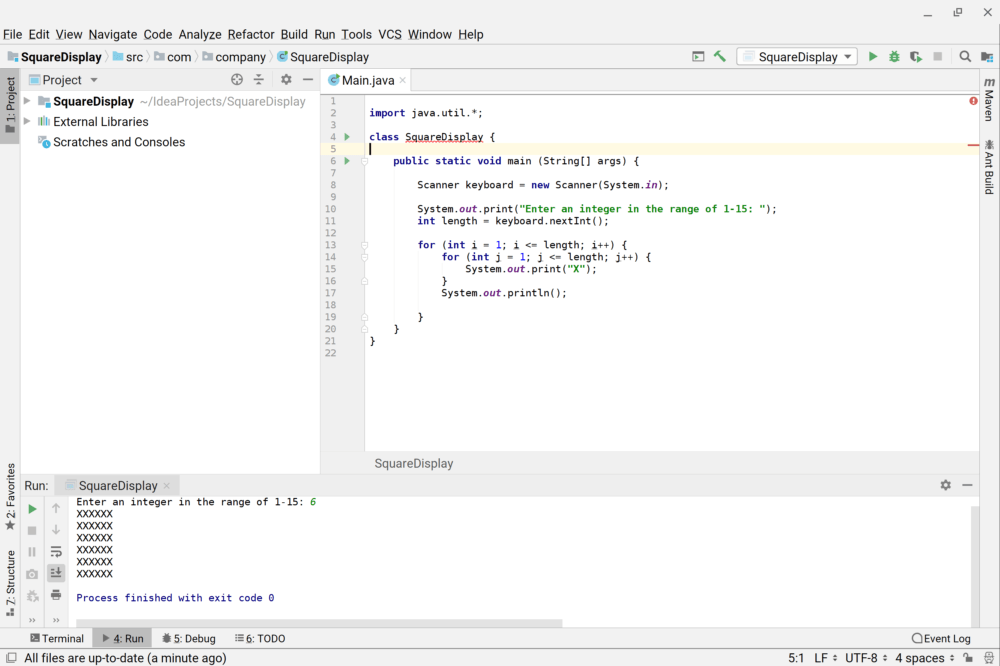Open the Maven side tool window

[x=989, y=100]
